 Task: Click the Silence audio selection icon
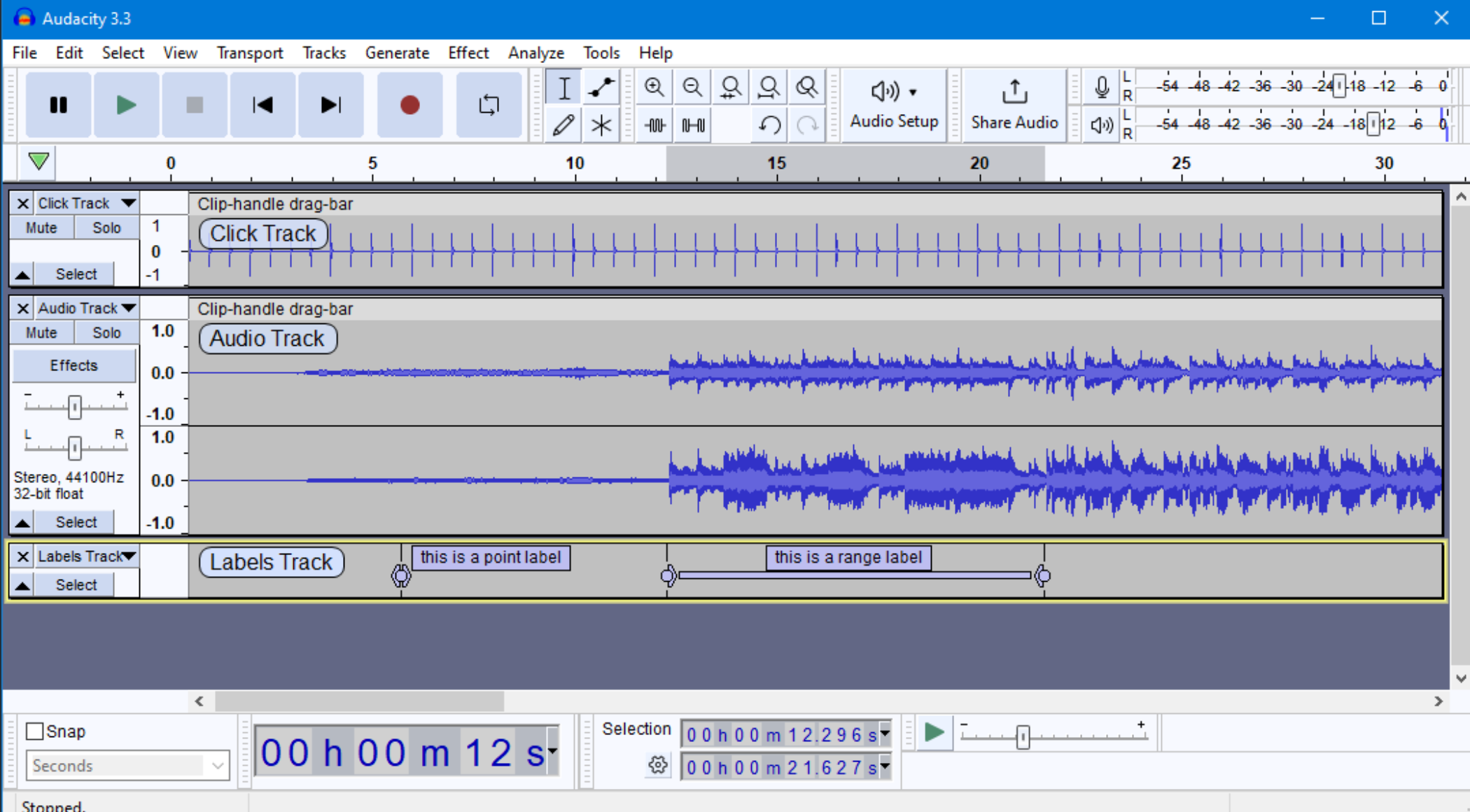point(692,125)
